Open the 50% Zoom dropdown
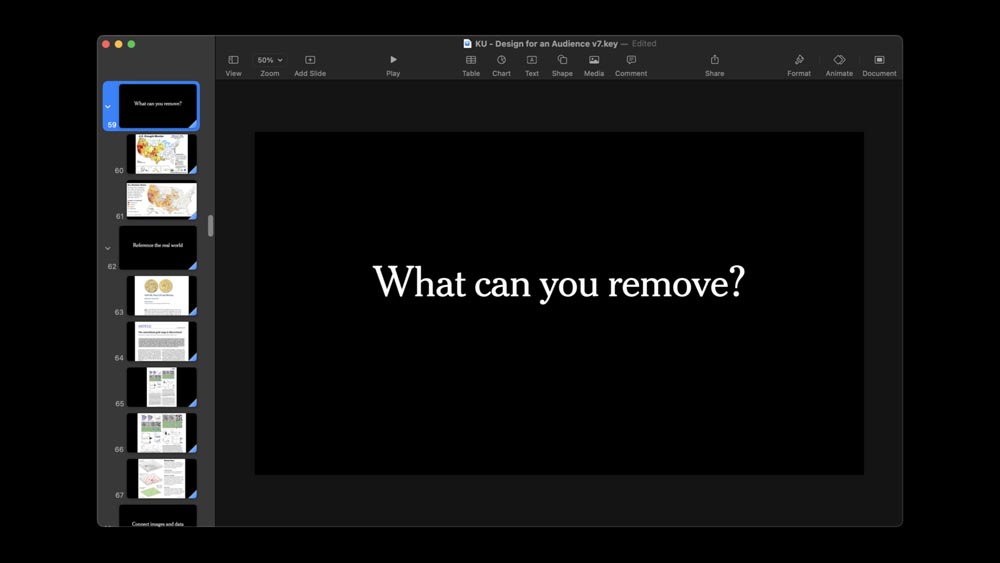The image size is (1000, 563). point(269,60)
